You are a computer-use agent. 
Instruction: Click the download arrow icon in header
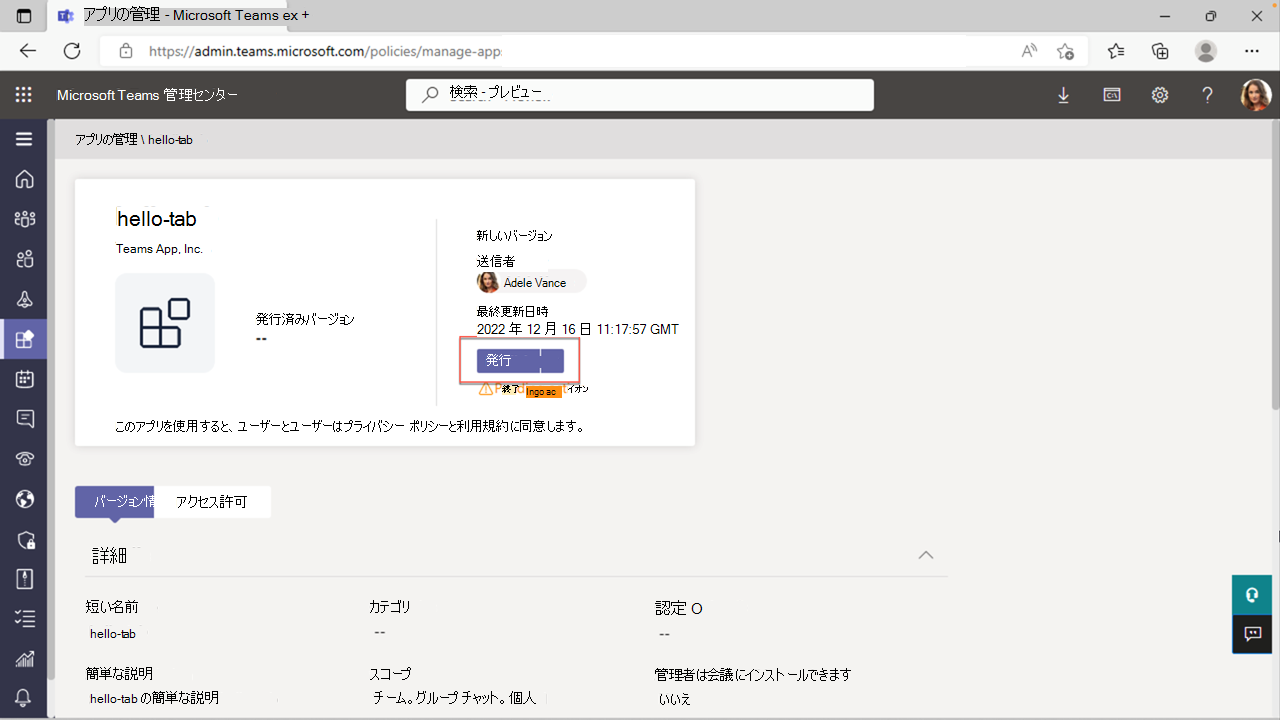click(1063, 95)
